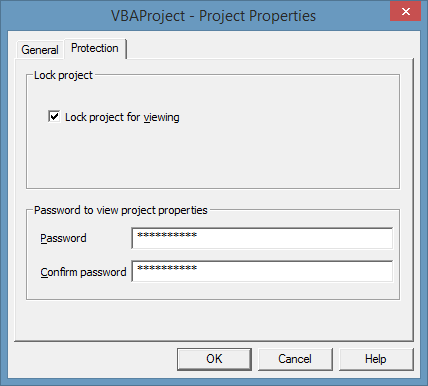This screenshot has height=386, width=428.
Task: Click the 'Confirm password' field label
Action: (x=83, y=272)
